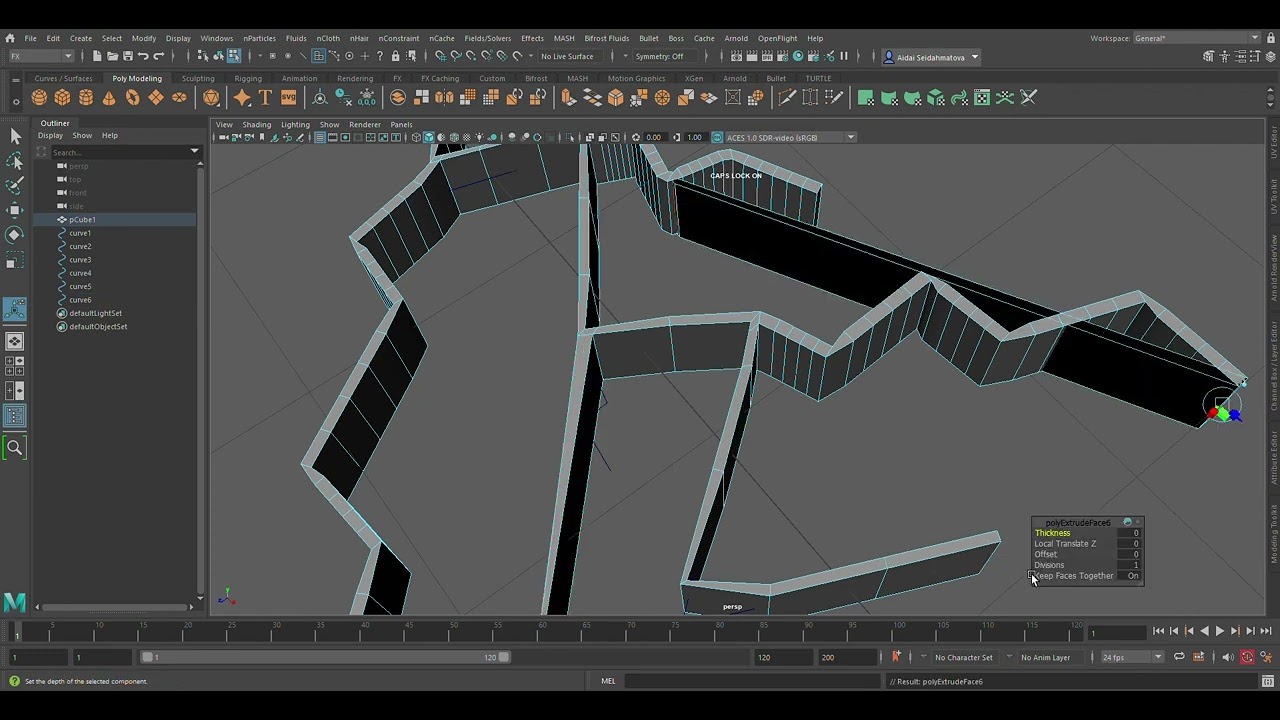Select the Move tool in toolbox

tap(15, 210)
